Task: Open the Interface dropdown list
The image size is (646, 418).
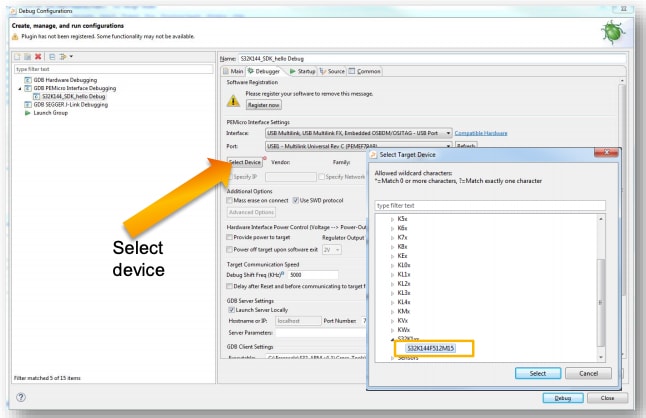Action: coord(358,132)
